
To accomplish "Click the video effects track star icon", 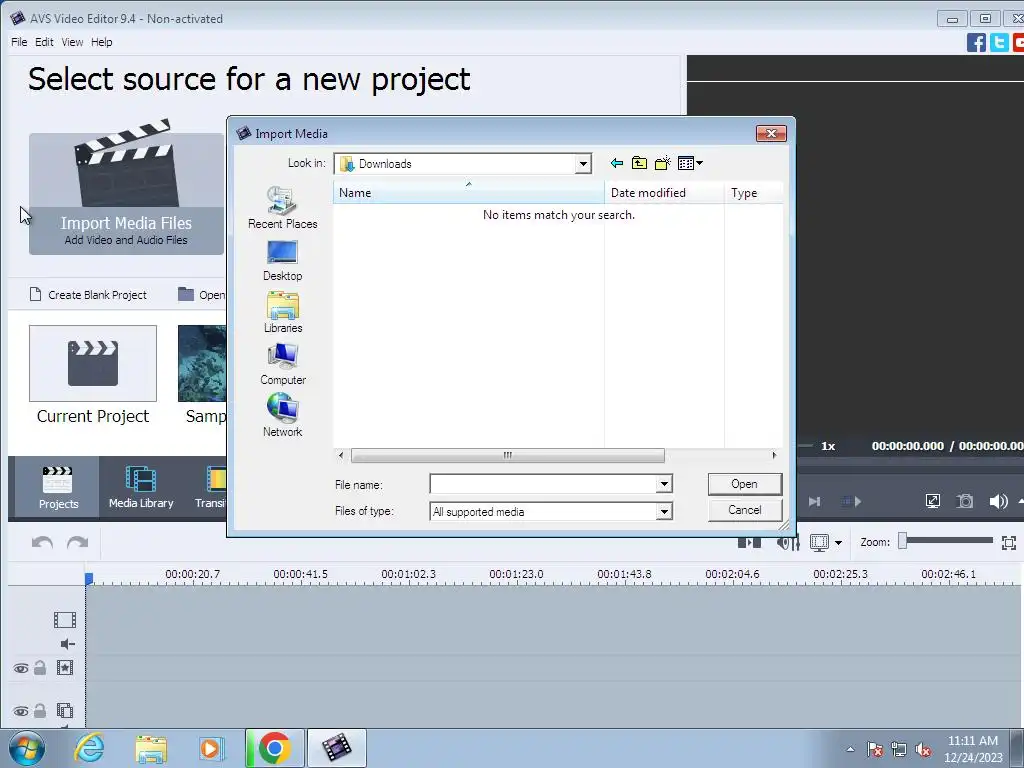I will [x=65, y=667].
